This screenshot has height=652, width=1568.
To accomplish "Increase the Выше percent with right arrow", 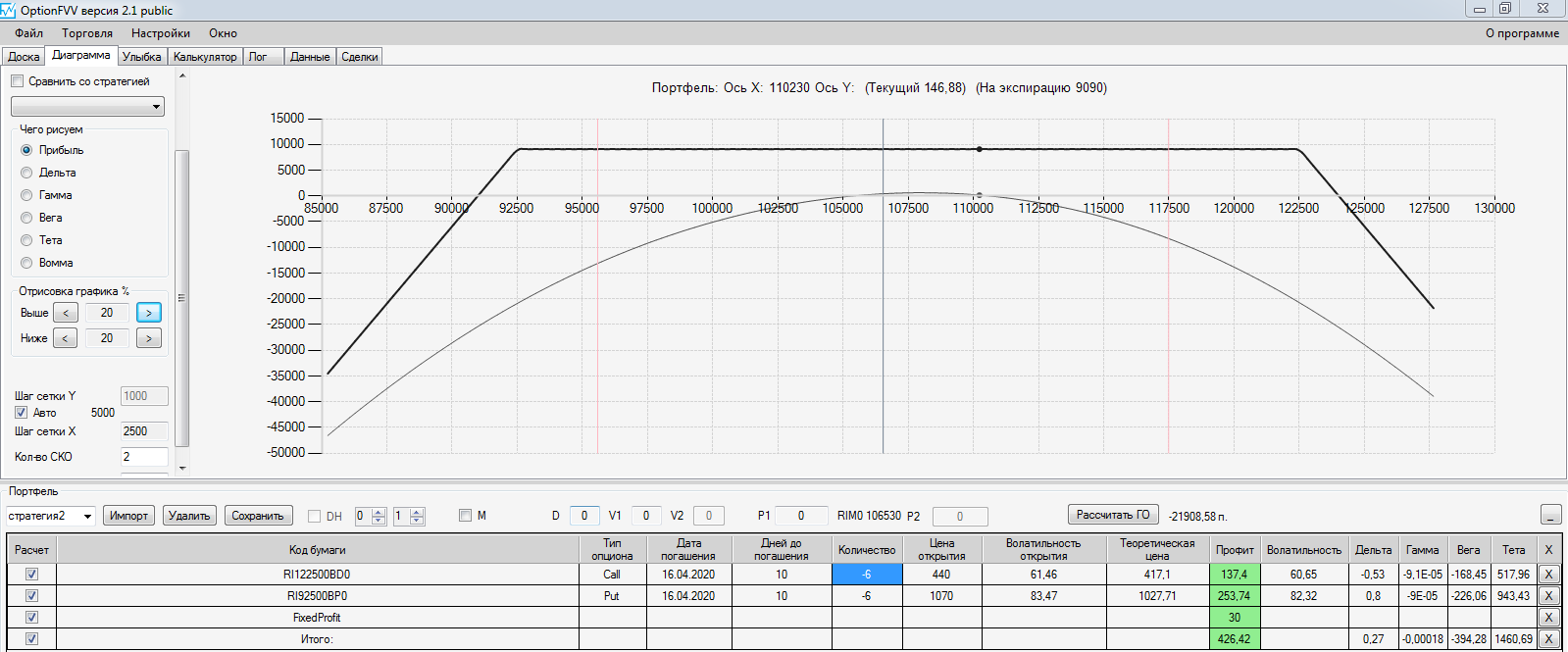I will tap(149, 313).
